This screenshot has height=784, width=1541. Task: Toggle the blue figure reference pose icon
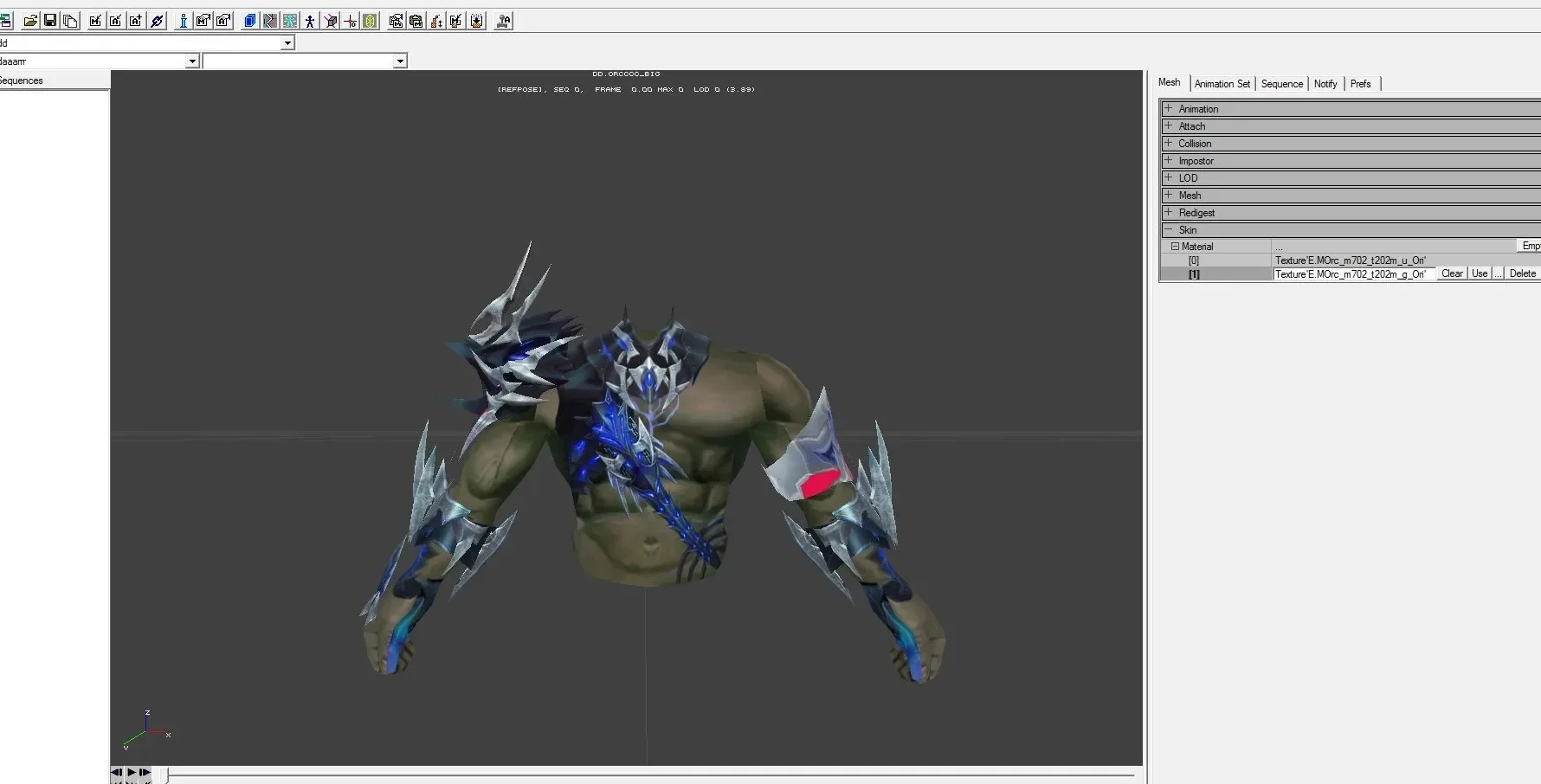coord(310,21)
